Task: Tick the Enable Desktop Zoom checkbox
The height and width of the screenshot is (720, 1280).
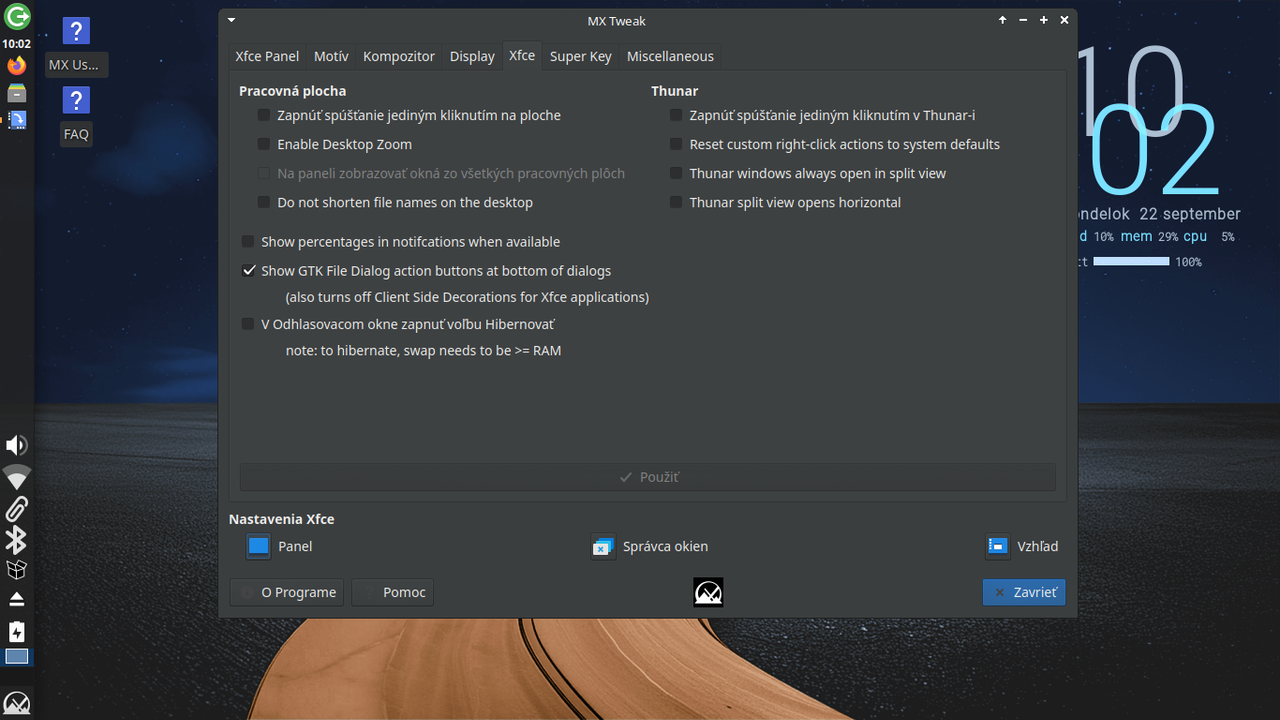Action: coord(264,144)
